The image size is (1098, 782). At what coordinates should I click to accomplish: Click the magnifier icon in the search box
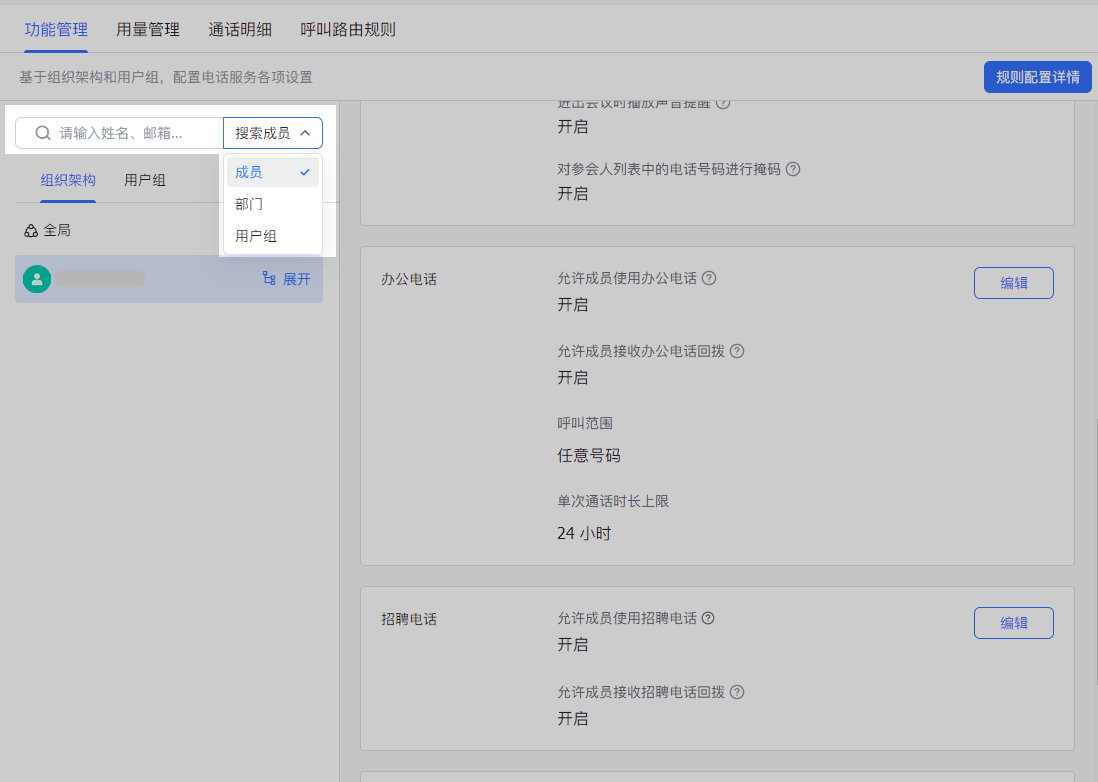pos(43,133)
